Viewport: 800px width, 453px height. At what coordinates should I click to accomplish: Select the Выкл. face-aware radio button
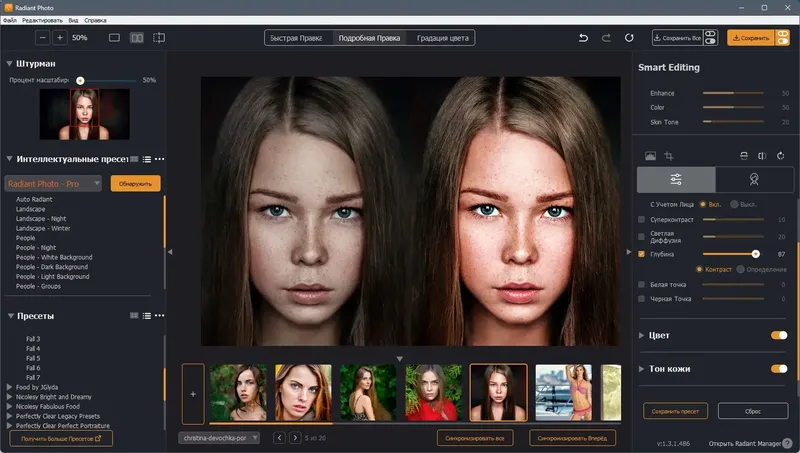pos(734,204)
